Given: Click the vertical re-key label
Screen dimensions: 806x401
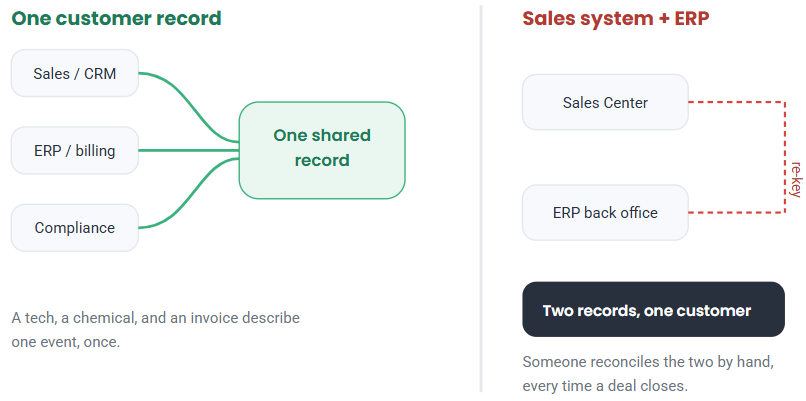Looking at the screenshot, I should click(796, 179).
